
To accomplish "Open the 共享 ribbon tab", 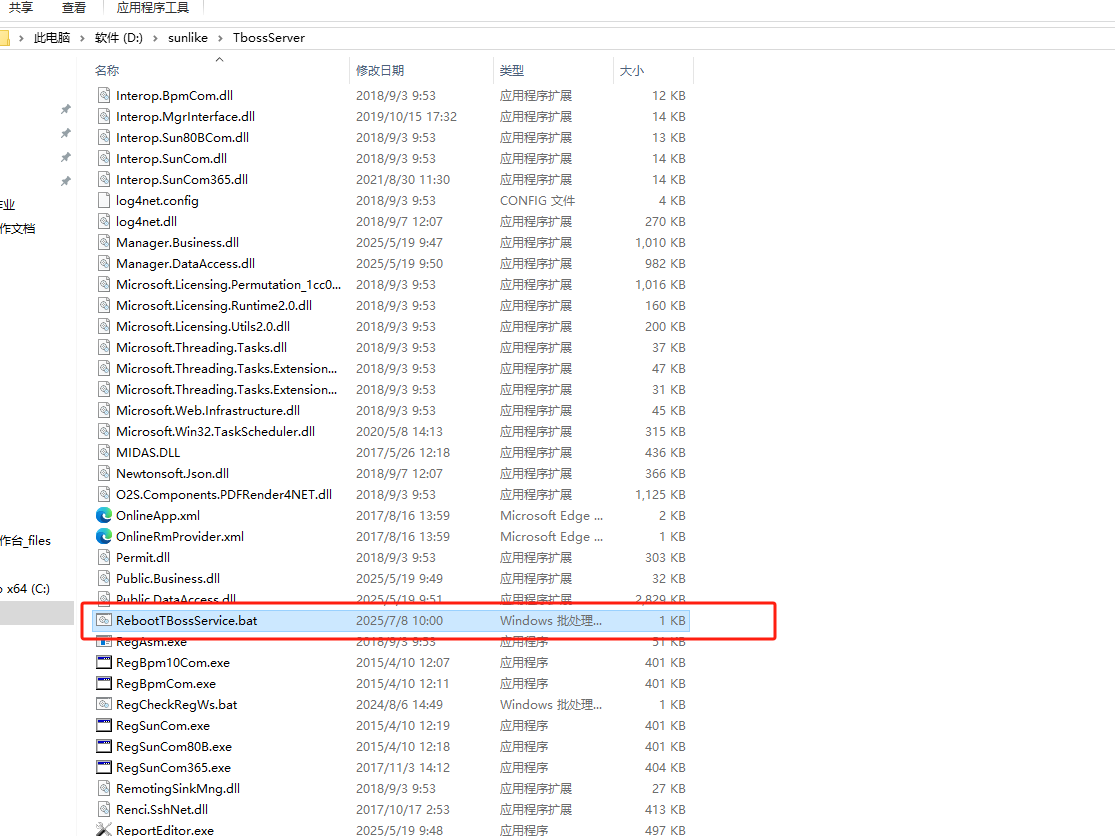I will click(x=21, y=8).
